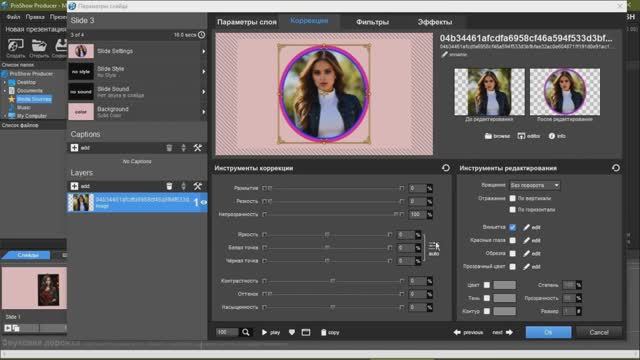Edit the crop settings pencil
This screenshot has width=640, height=360.
tap(532, 253)
